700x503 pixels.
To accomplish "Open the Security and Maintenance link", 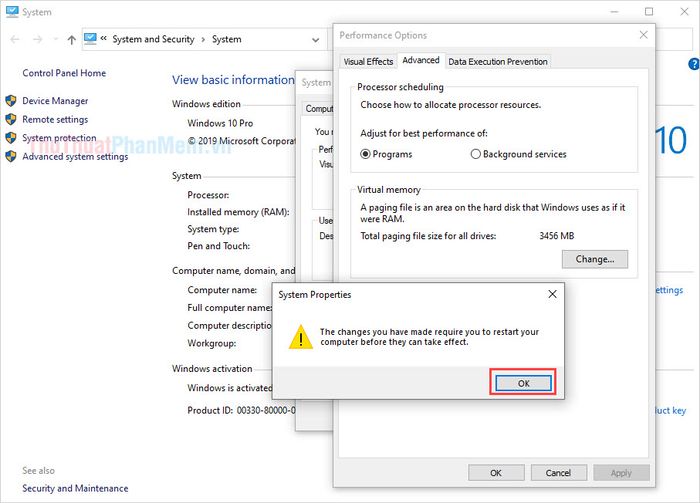I will (75, 488).
